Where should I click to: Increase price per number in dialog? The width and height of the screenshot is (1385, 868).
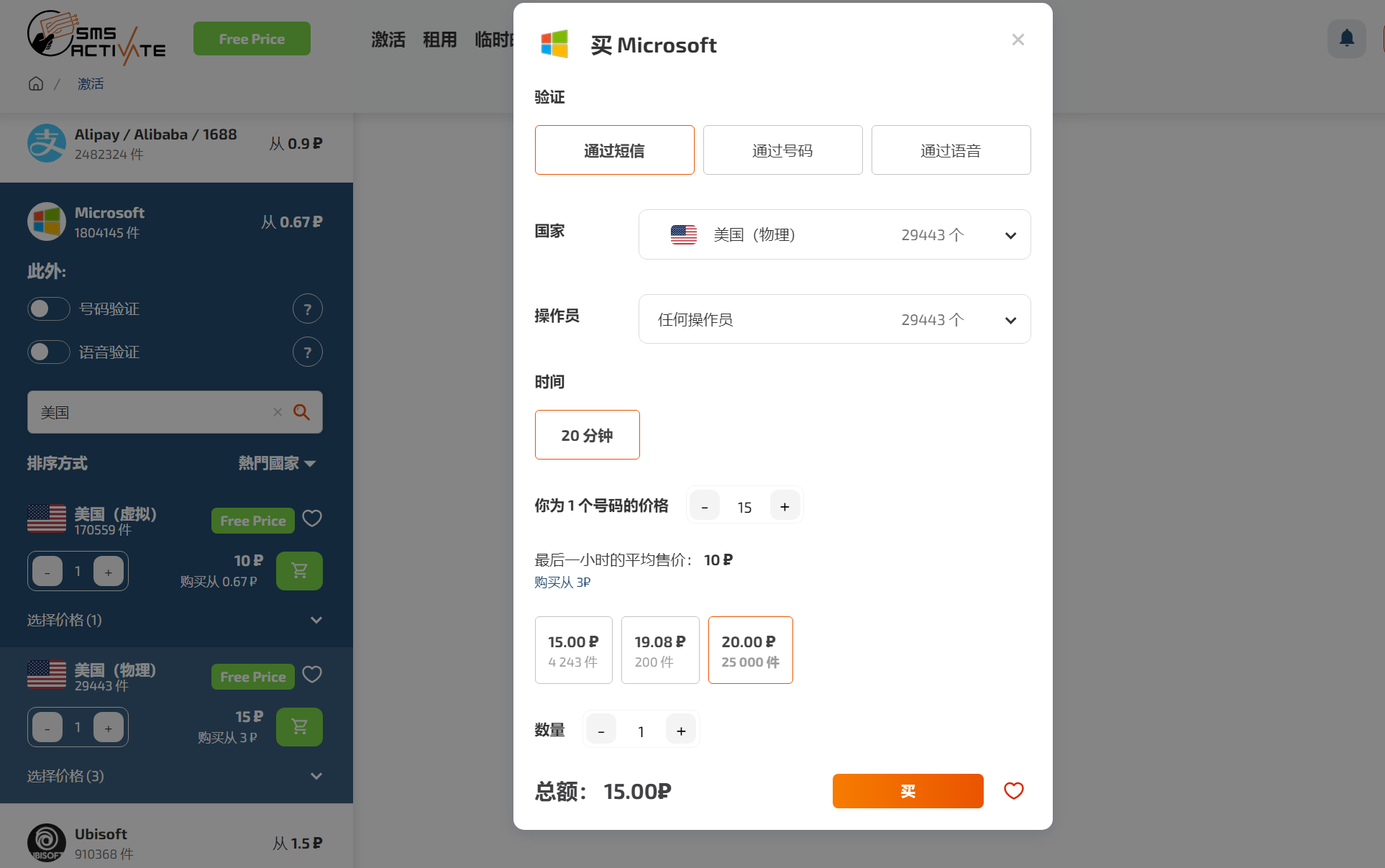coord(785,506)
